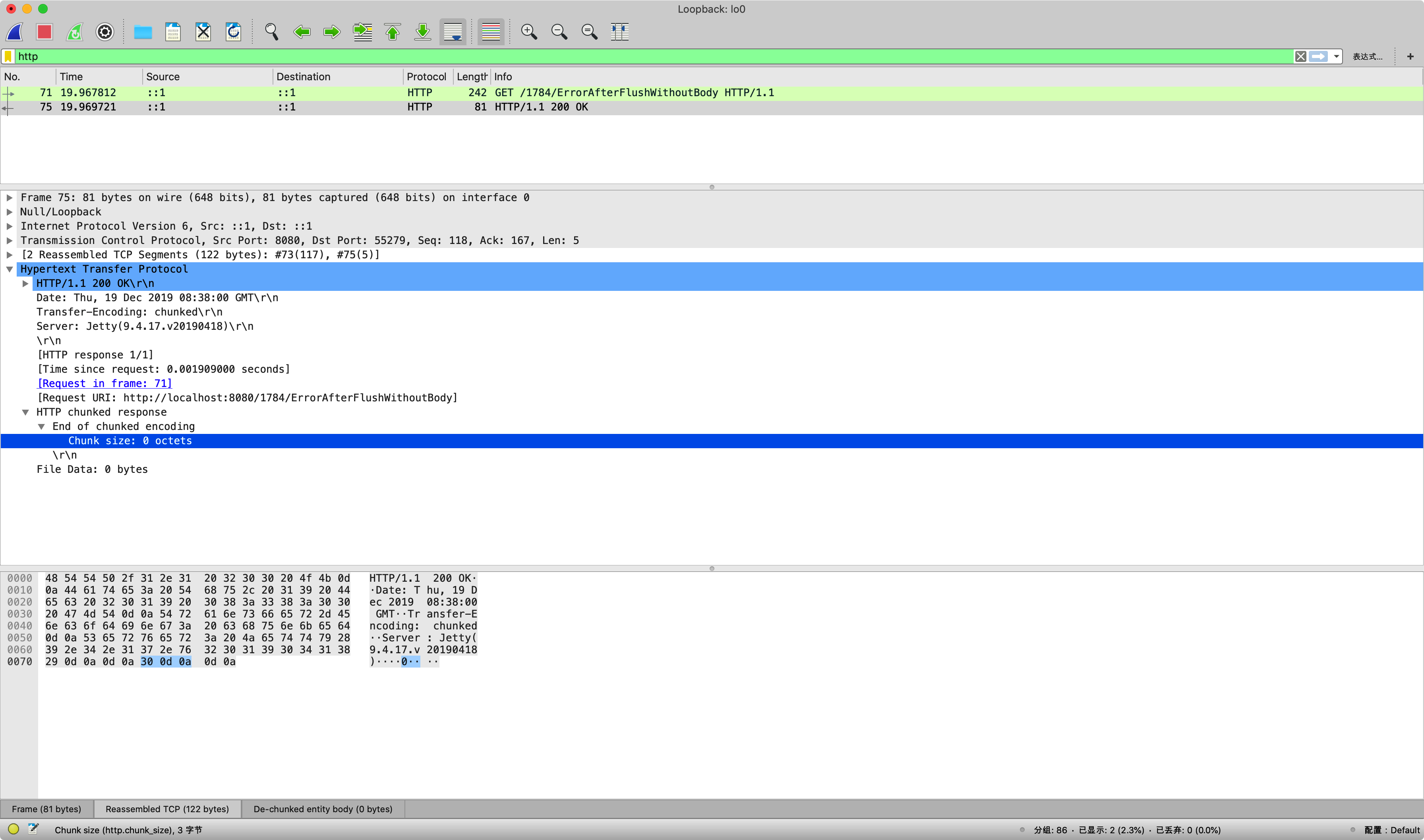This screenshot has height=840, width=1424.
Task: Click Resize columns icon in toolbar
Action: (x=620, y=32)
